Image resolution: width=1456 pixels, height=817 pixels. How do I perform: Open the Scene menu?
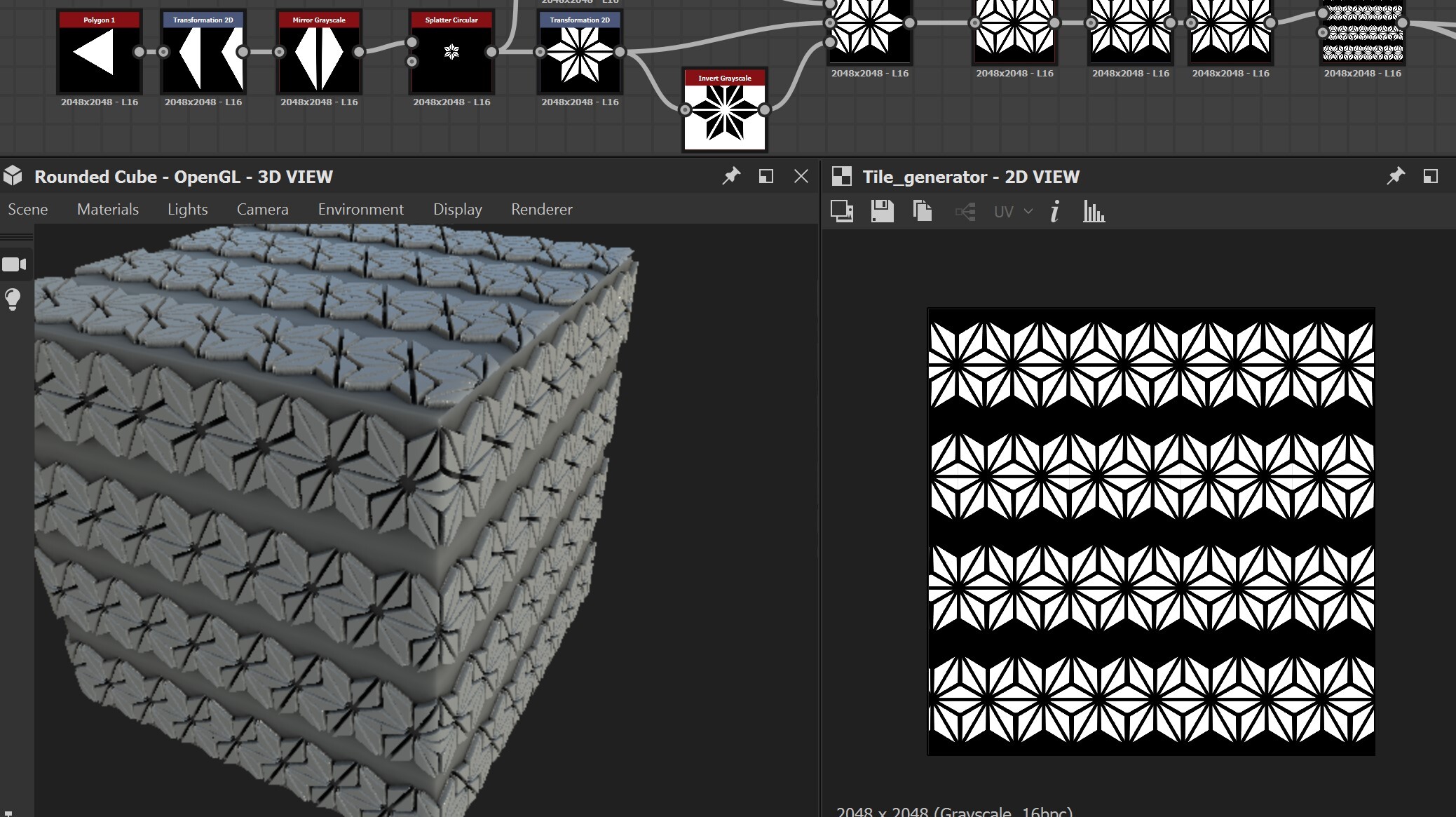coord(28,209)
